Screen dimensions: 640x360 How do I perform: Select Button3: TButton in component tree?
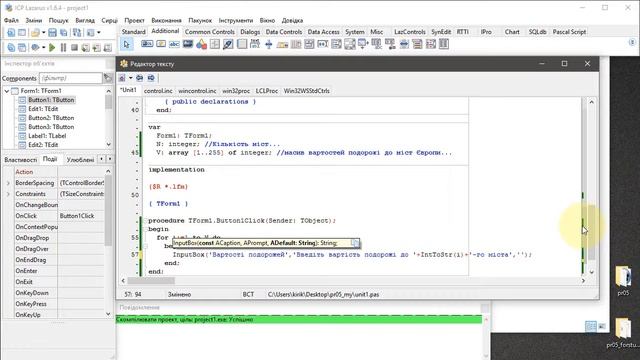click(x=51, y=127)
